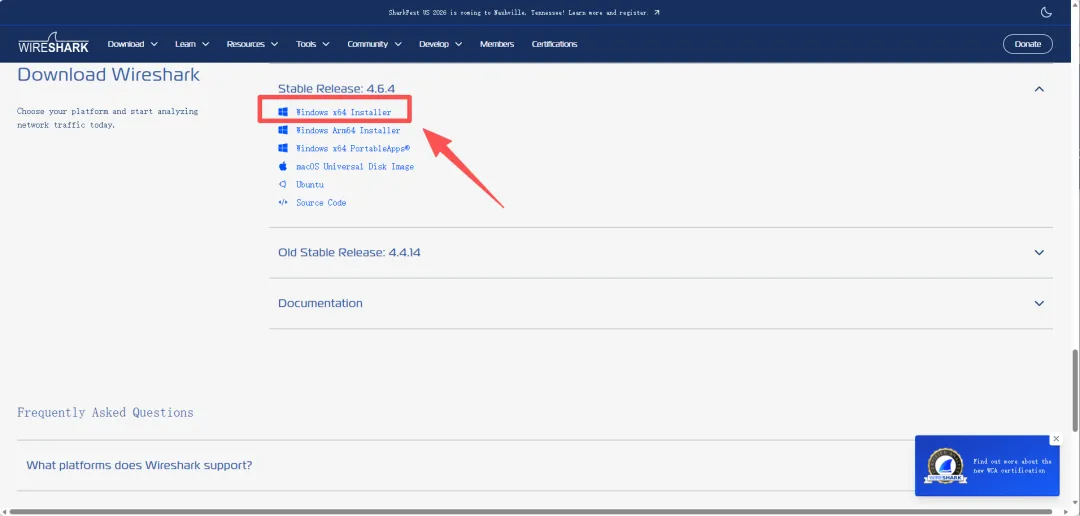Click the 'Frequently Asked Questions' heading

coord(105,413)
